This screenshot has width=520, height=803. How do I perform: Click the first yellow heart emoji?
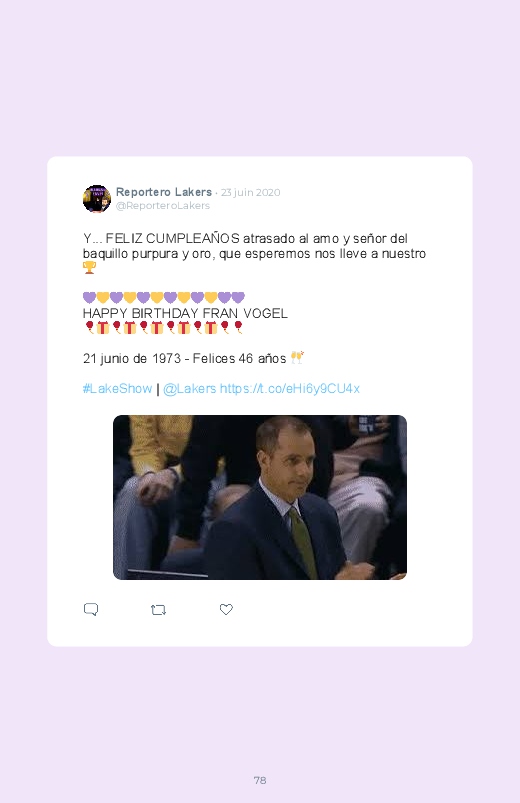coord(103,298)
